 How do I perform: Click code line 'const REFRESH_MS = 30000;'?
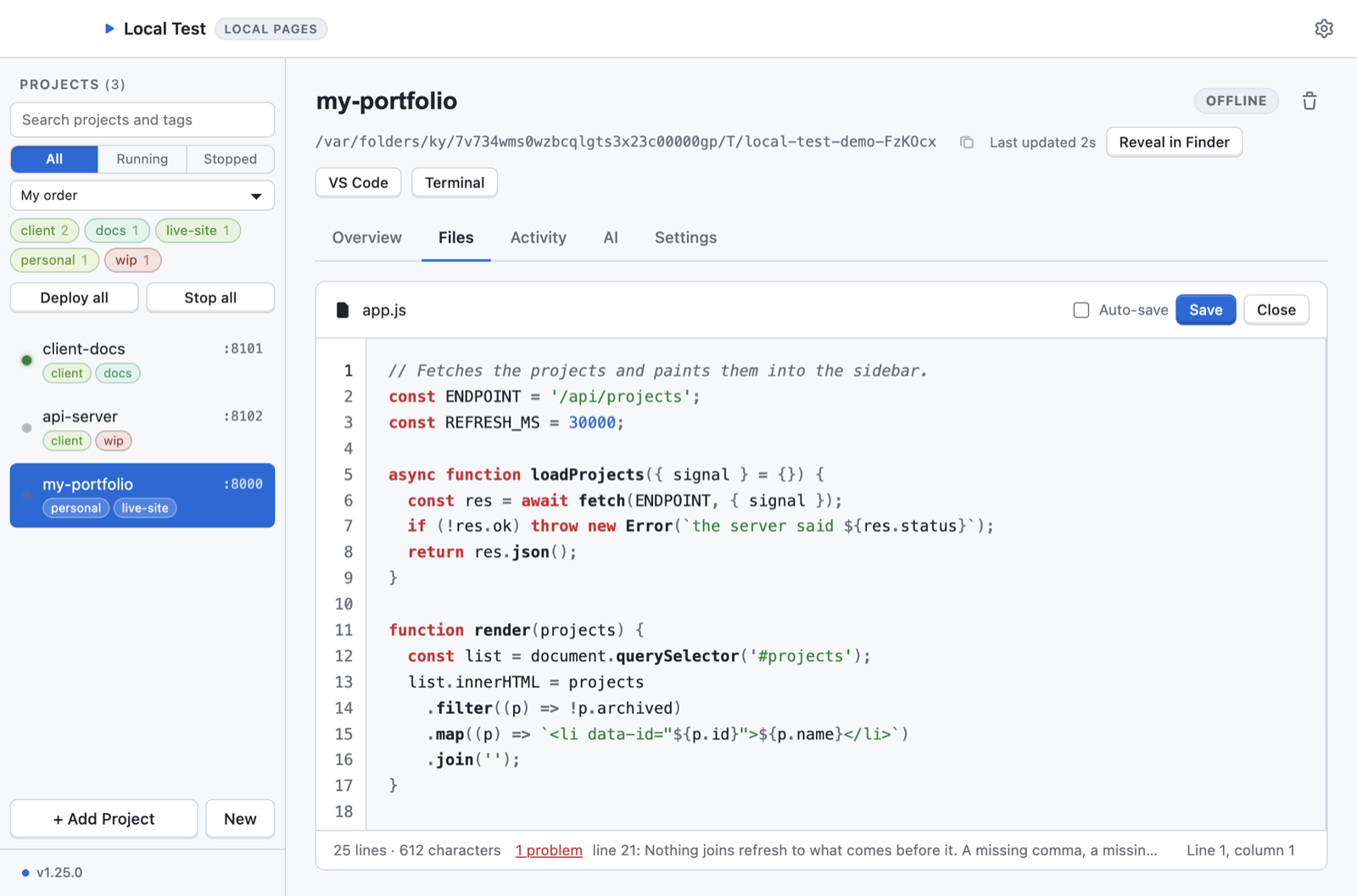pos(506,423)
